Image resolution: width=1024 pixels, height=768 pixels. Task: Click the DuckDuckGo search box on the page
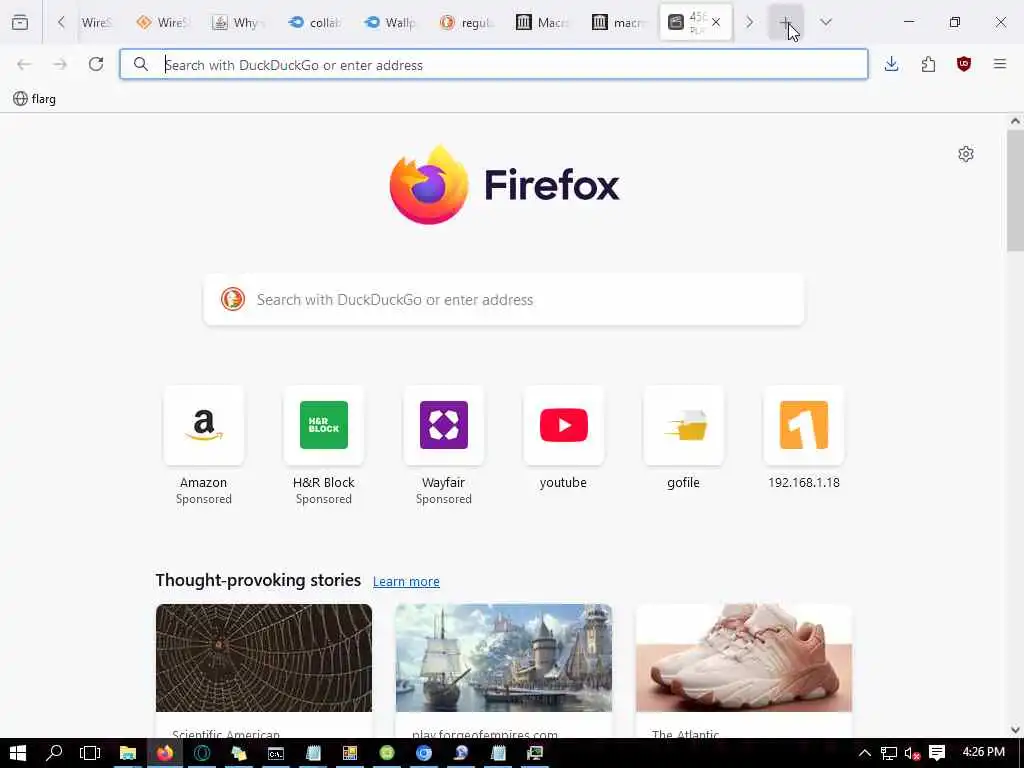[x=504, y=300]
